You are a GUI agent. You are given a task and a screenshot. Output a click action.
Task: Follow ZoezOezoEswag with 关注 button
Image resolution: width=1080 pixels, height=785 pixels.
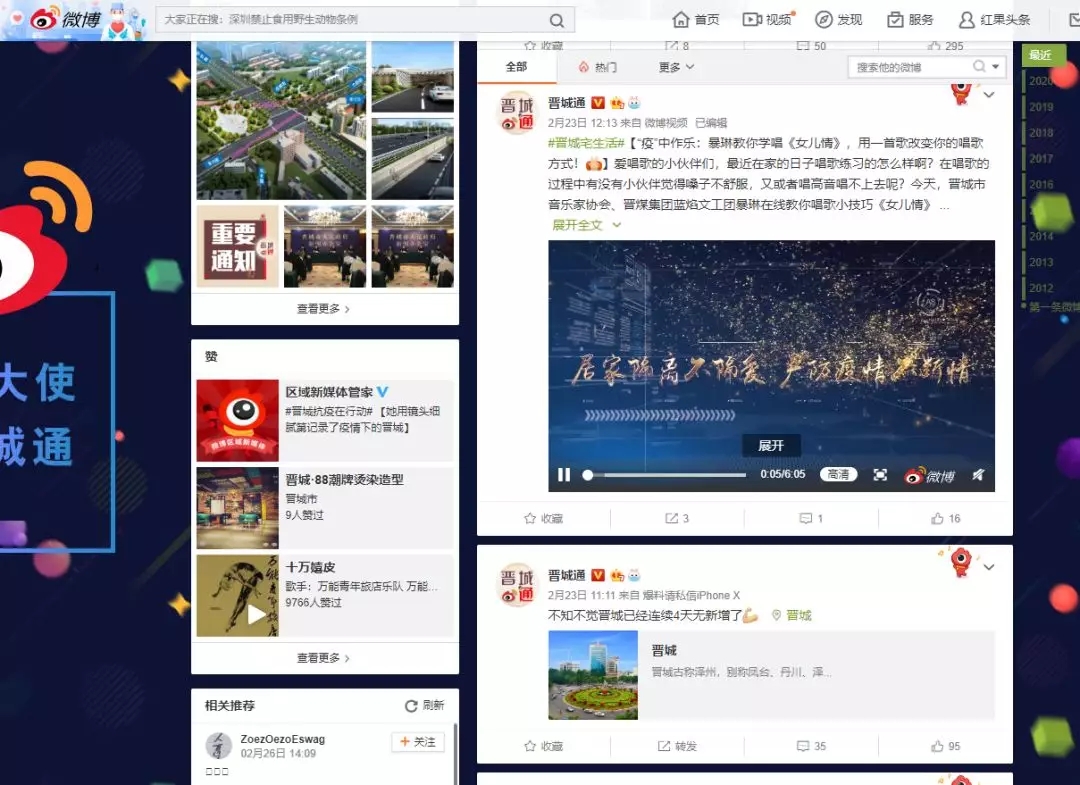pos(418,742)
